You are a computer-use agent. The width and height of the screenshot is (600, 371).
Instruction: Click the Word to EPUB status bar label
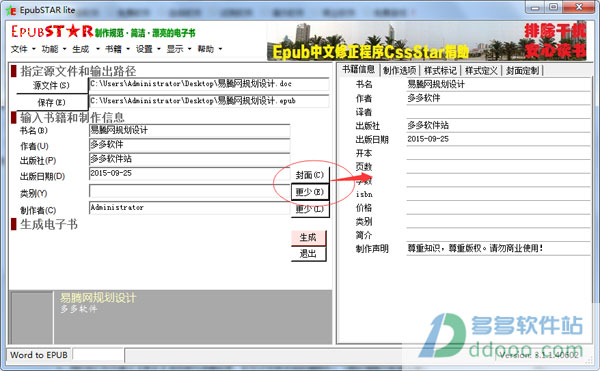pos(39,355)
